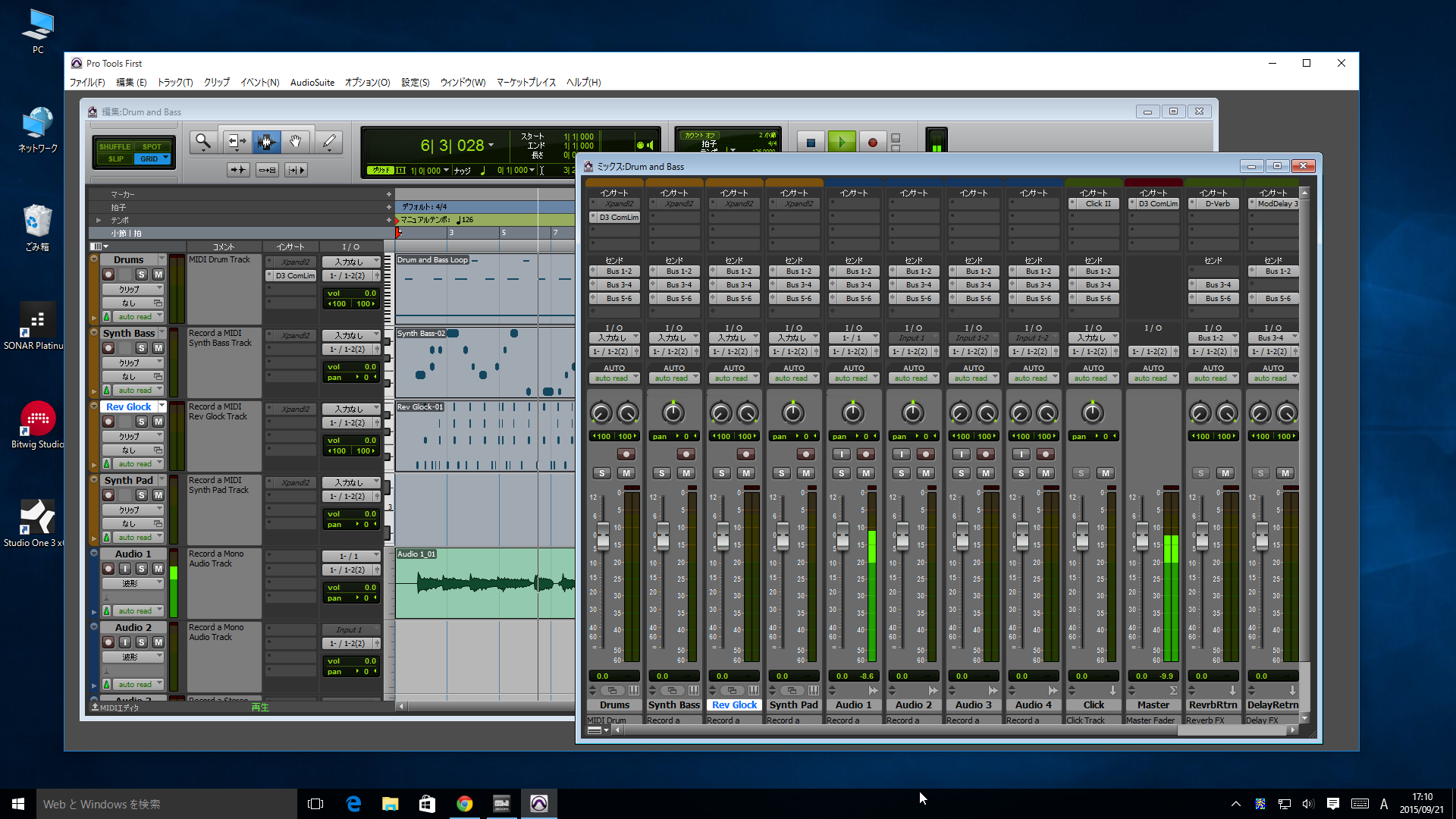Click the Record transport button

point(872,143)
